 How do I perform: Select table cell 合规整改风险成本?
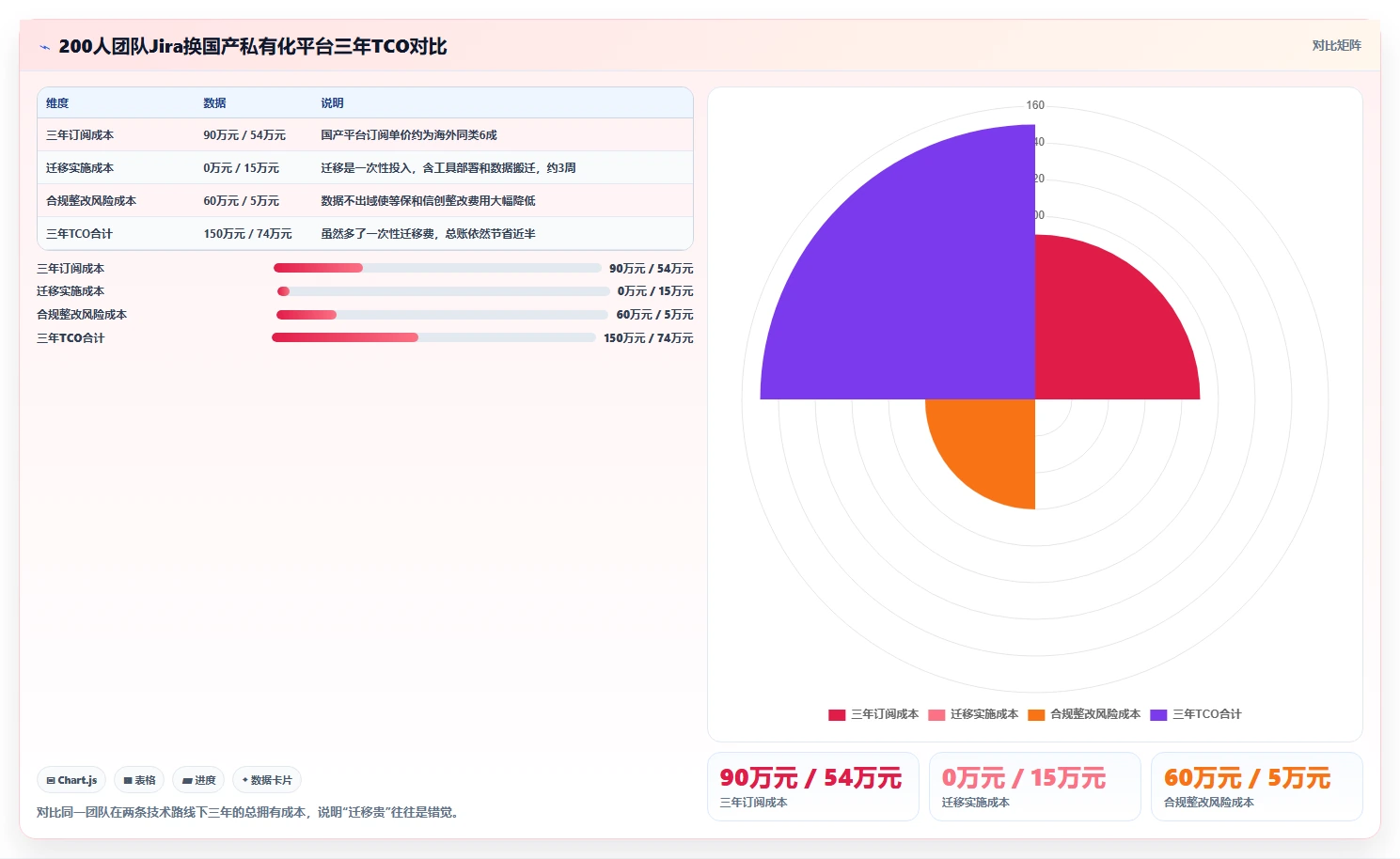[x=91, y=201]
